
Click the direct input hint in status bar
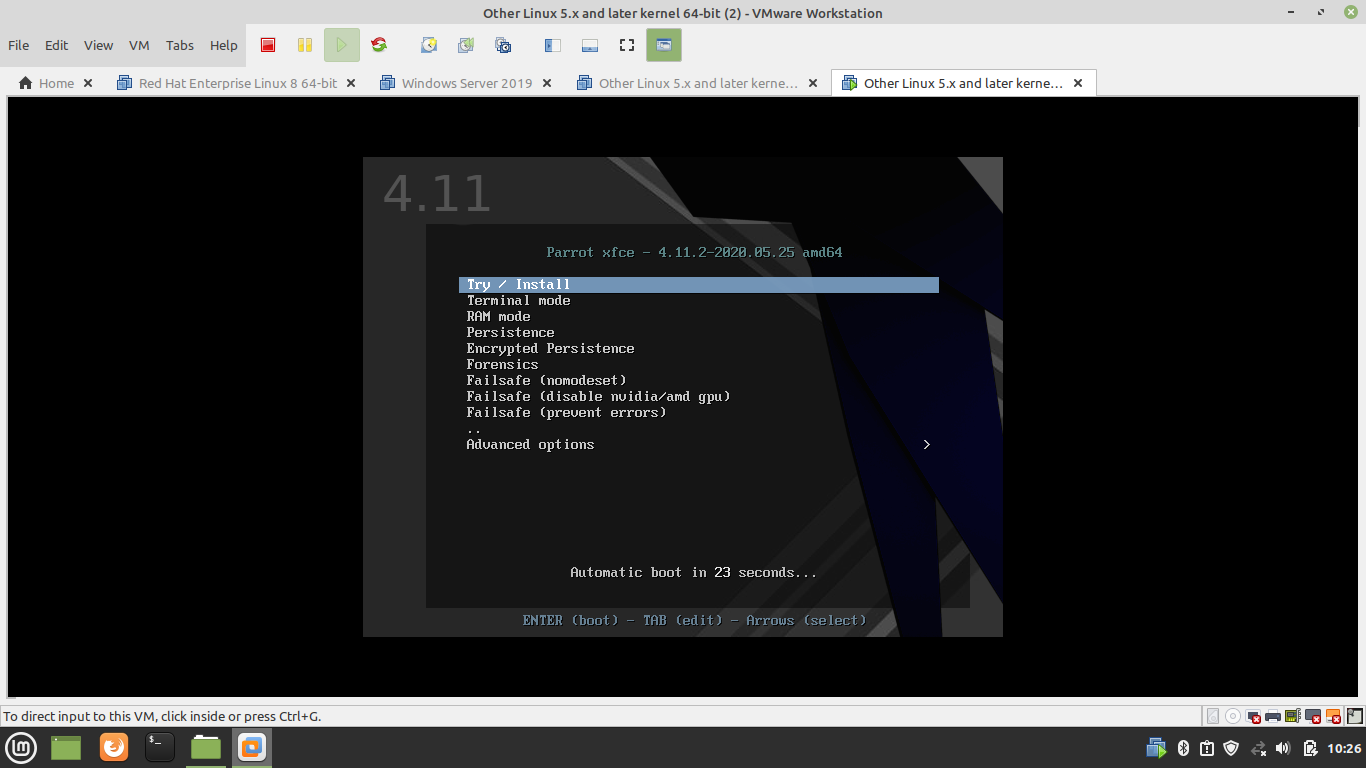click(x=162, y=716)
